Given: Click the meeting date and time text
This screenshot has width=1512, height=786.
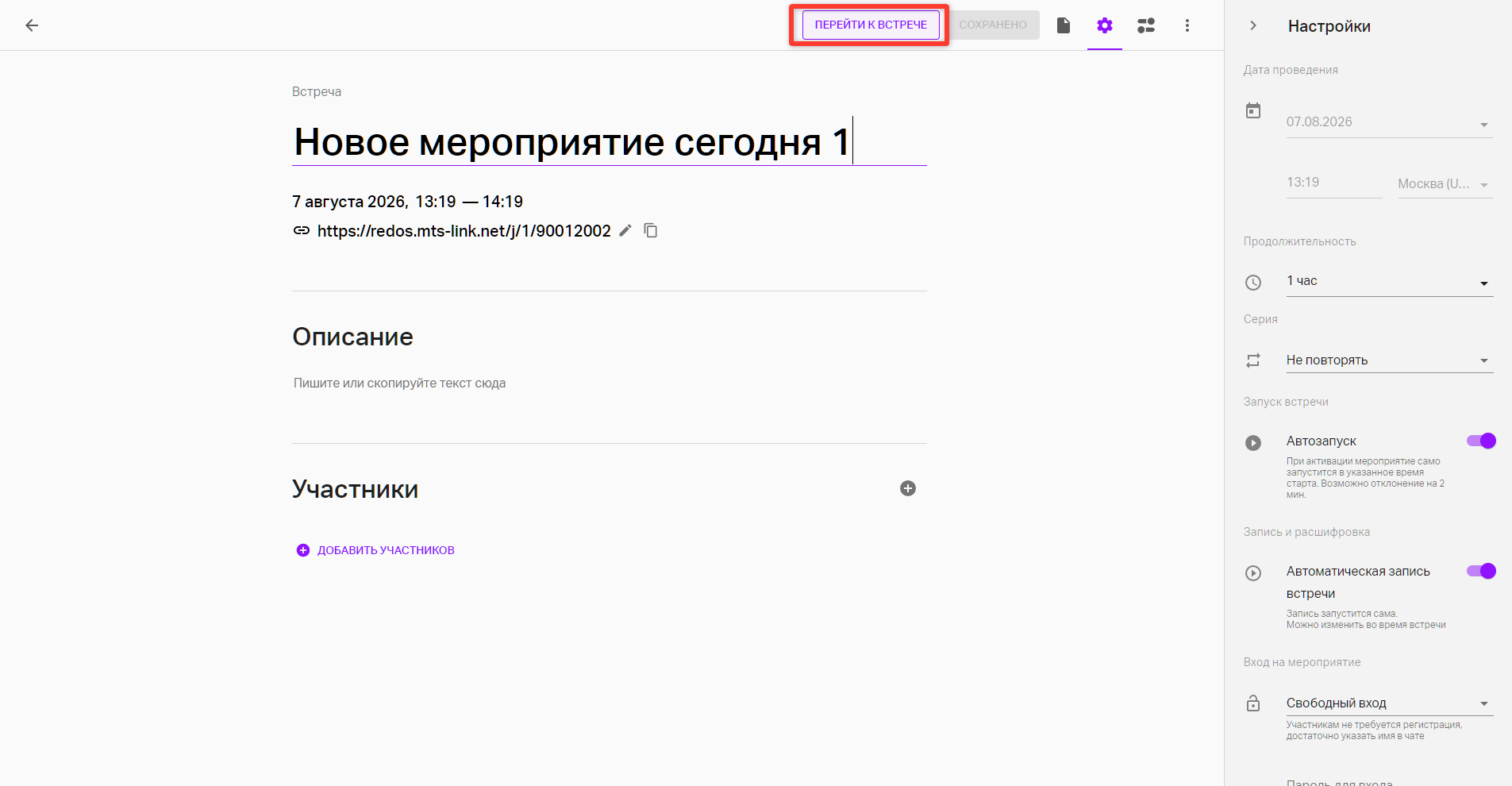Looking at the screenshot, I should (x=408, y=202).
